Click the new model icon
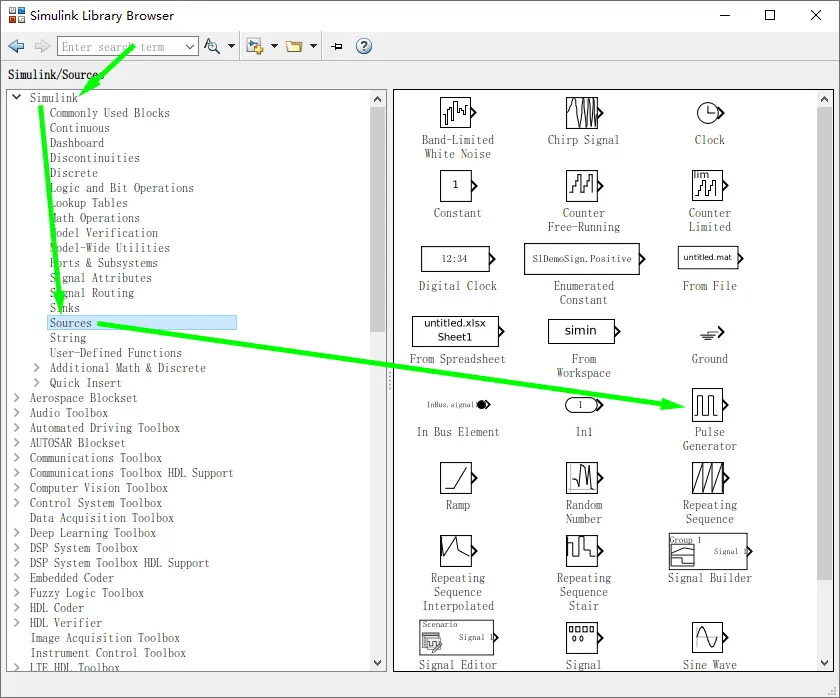Screen dimensions: 840x698 [x=254, y=46]
